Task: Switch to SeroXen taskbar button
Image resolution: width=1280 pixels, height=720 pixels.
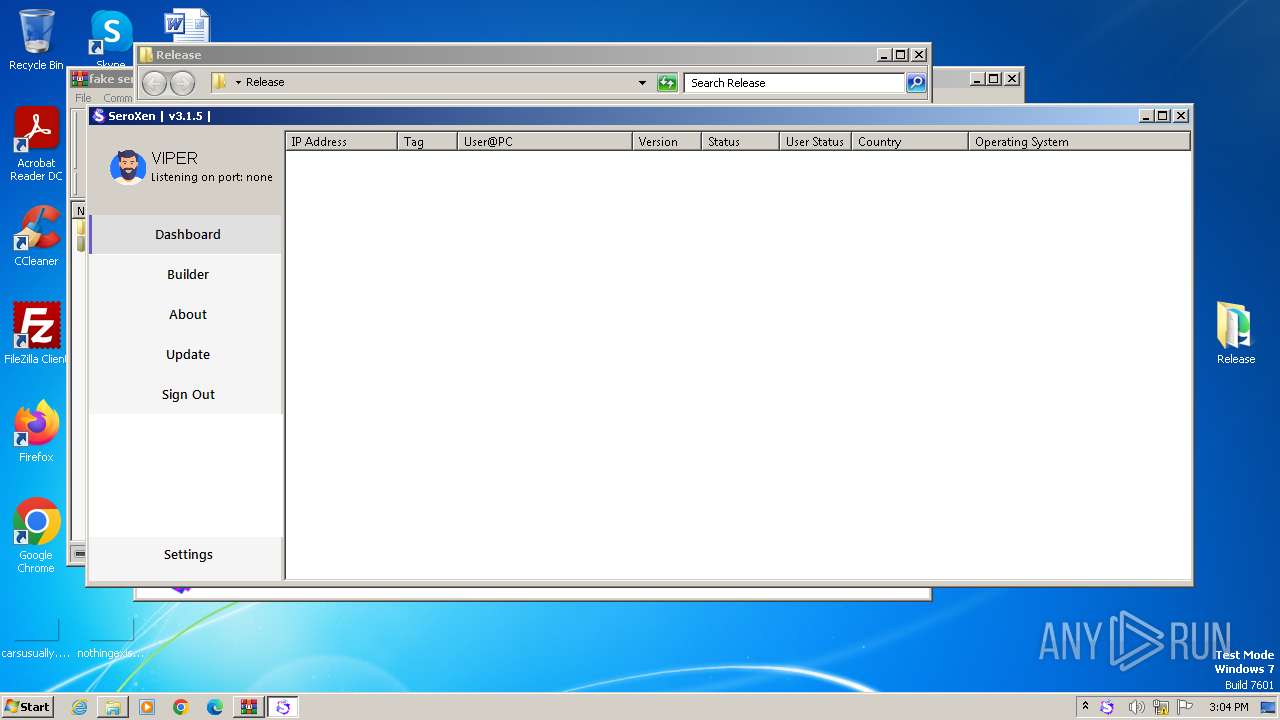Action: point(283,707)
